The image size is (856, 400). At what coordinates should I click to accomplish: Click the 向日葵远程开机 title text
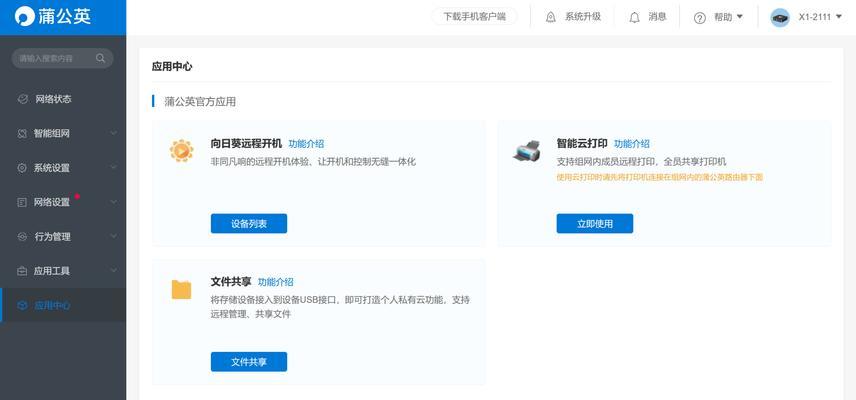coord(246,144)
